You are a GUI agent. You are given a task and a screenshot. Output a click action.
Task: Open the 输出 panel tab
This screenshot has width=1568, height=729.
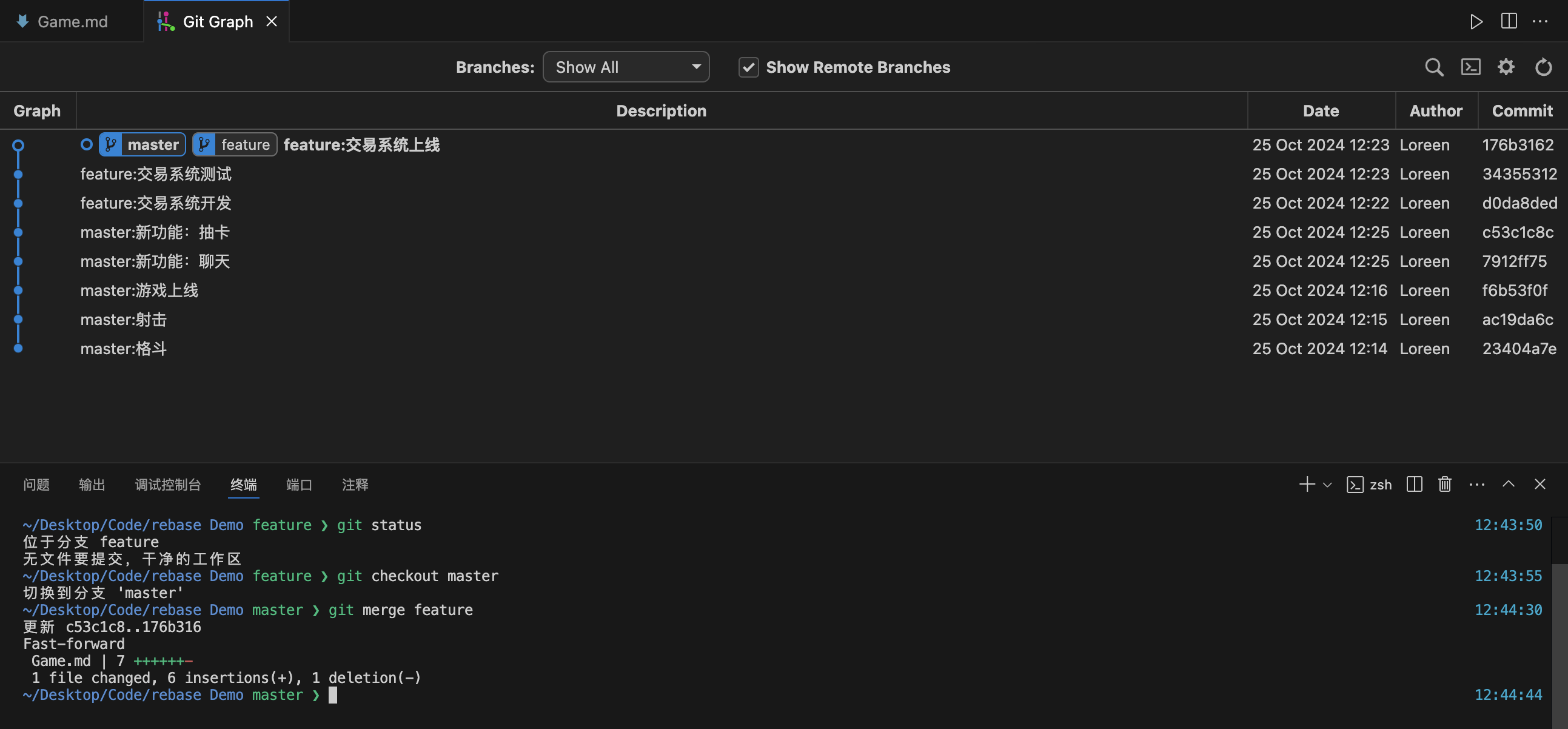pos(93,485)
